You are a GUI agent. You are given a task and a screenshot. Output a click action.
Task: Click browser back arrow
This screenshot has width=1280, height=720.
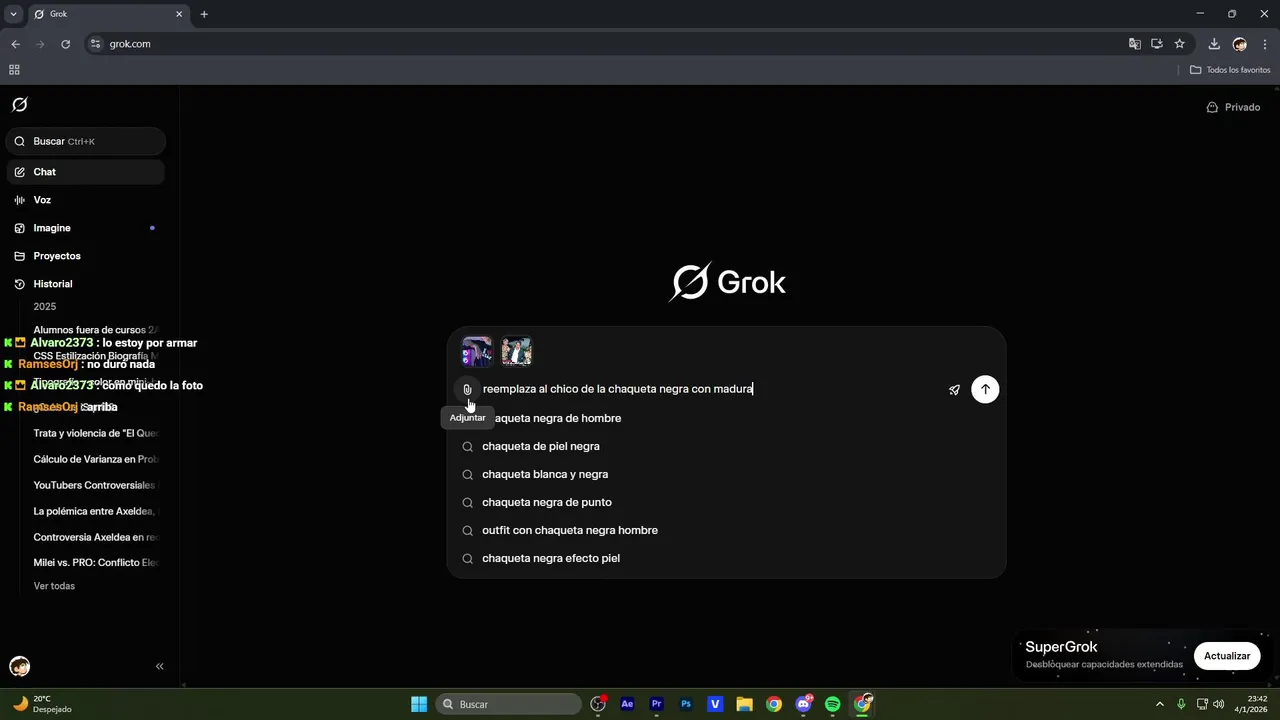pos(15,44)
